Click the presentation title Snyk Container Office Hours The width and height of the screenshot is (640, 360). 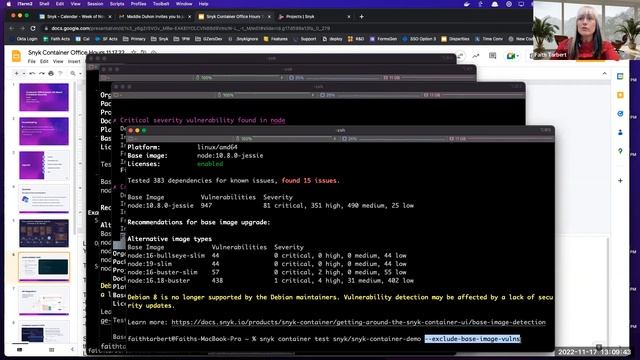click(x=77, y=52)
